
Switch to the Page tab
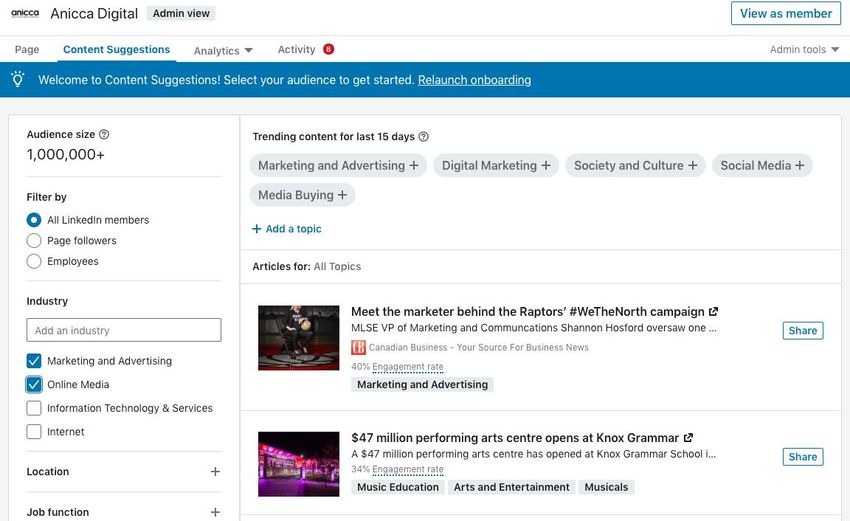pyautogui.click(x=27, y=49)
